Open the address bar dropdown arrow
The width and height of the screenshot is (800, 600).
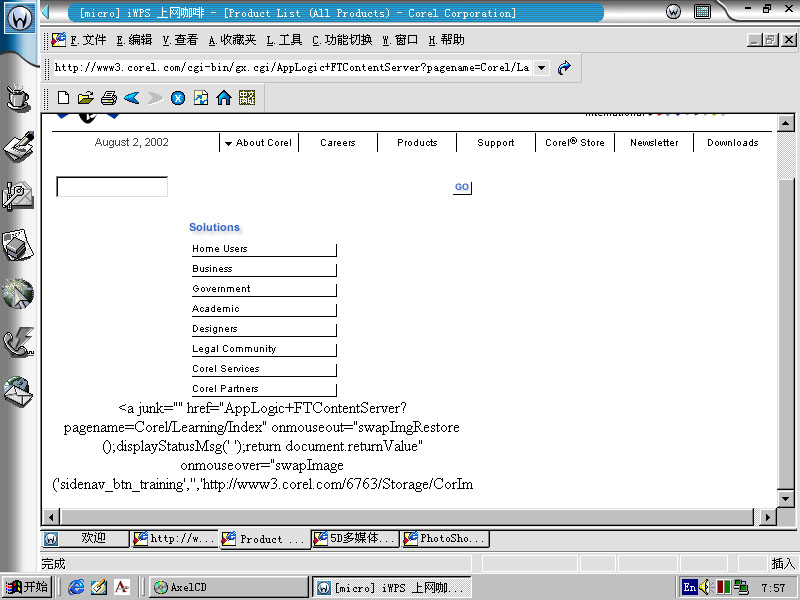pos(542,67)
